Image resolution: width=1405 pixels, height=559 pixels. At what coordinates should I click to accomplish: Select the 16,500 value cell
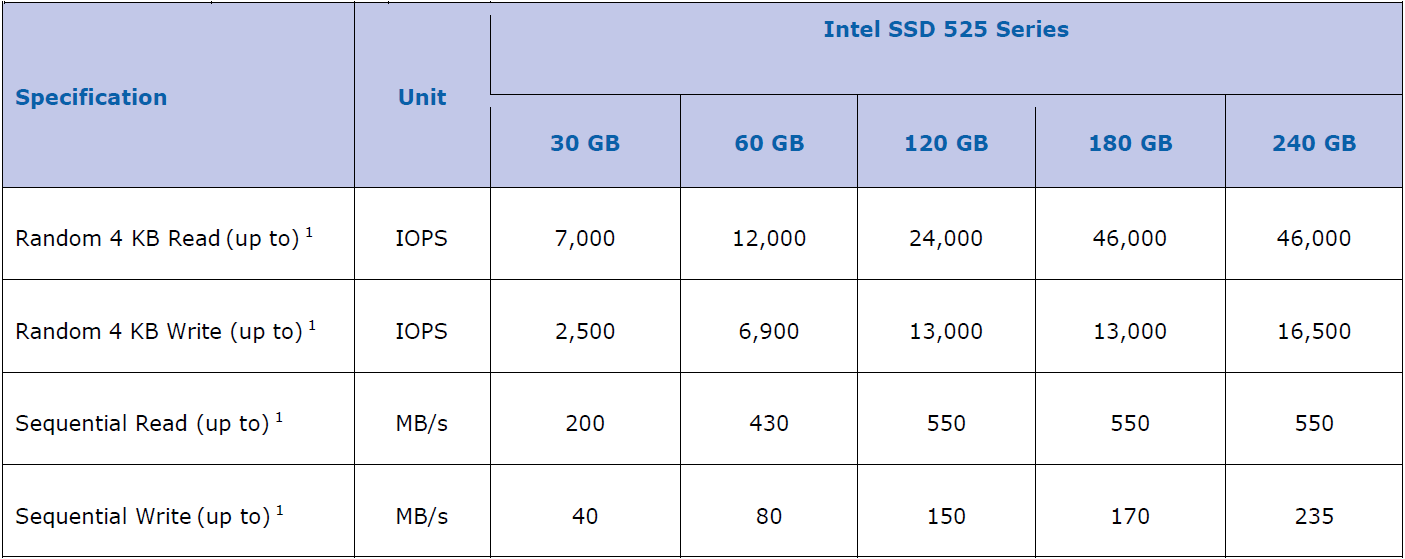click(x=1314, y=331)
